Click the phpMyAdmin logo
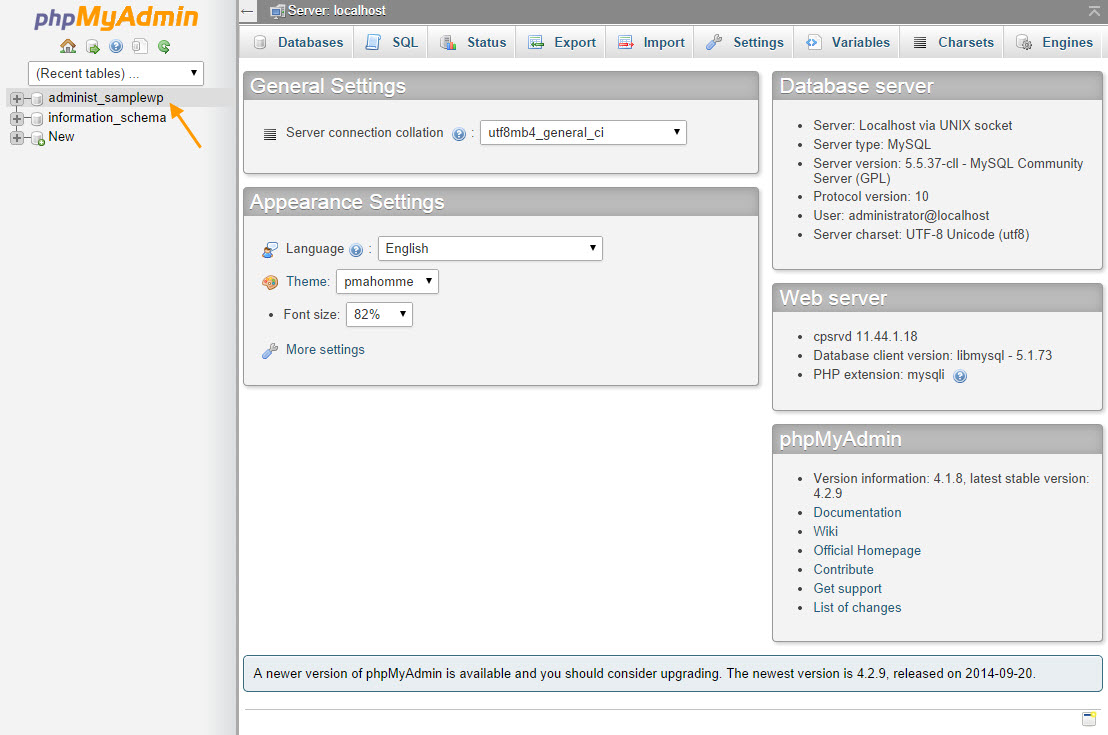 pyautogui.click(x=117, y=17)
